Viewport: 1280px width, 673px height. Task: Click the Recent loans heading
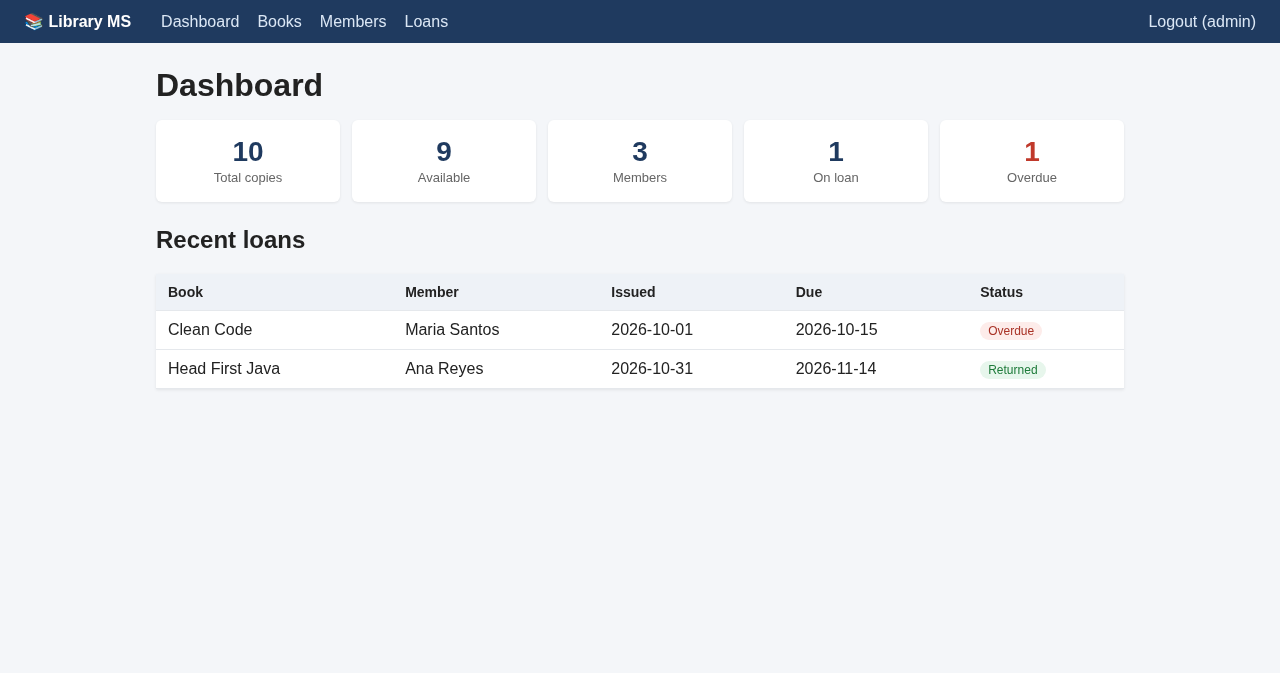tap(231, 240)
